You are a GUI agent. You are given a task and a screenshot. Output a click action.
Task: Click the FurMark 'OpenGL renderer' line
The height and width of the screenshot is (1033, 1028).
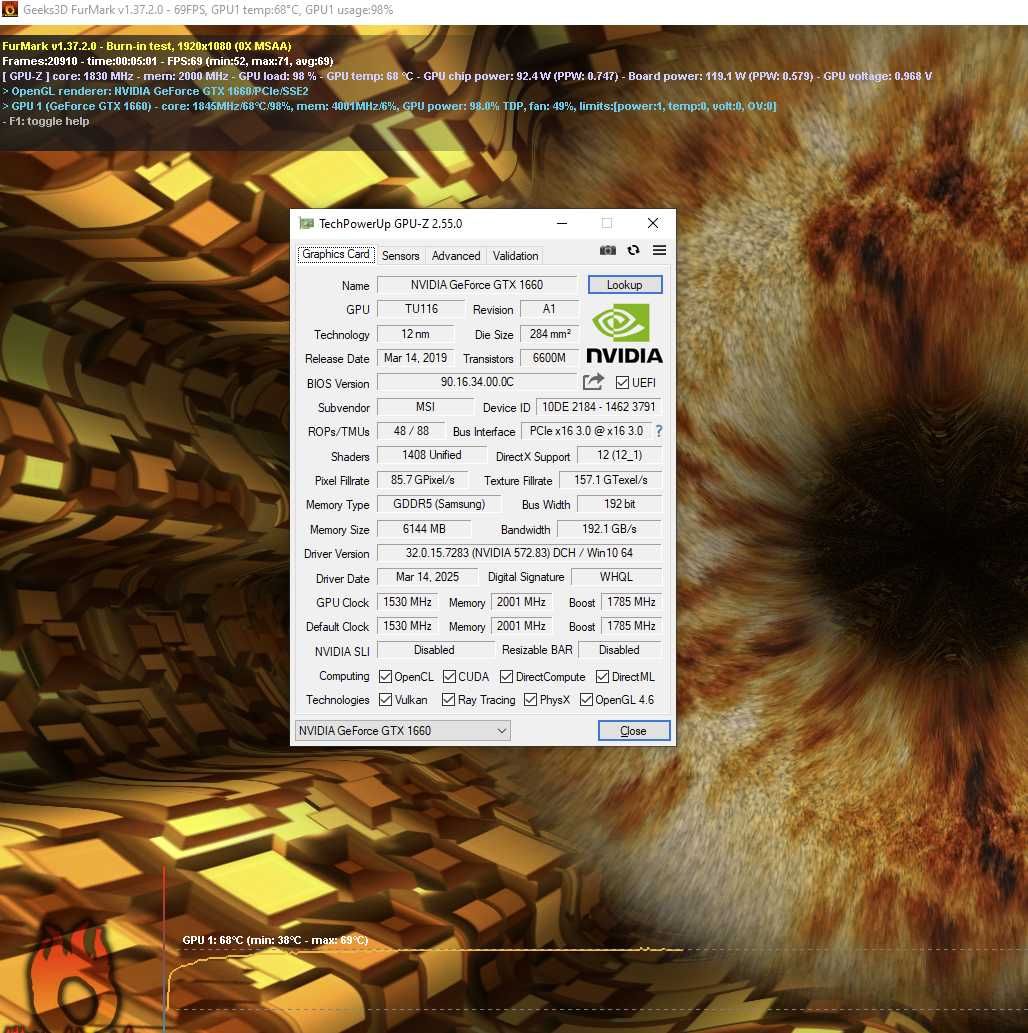click(156, 91)
